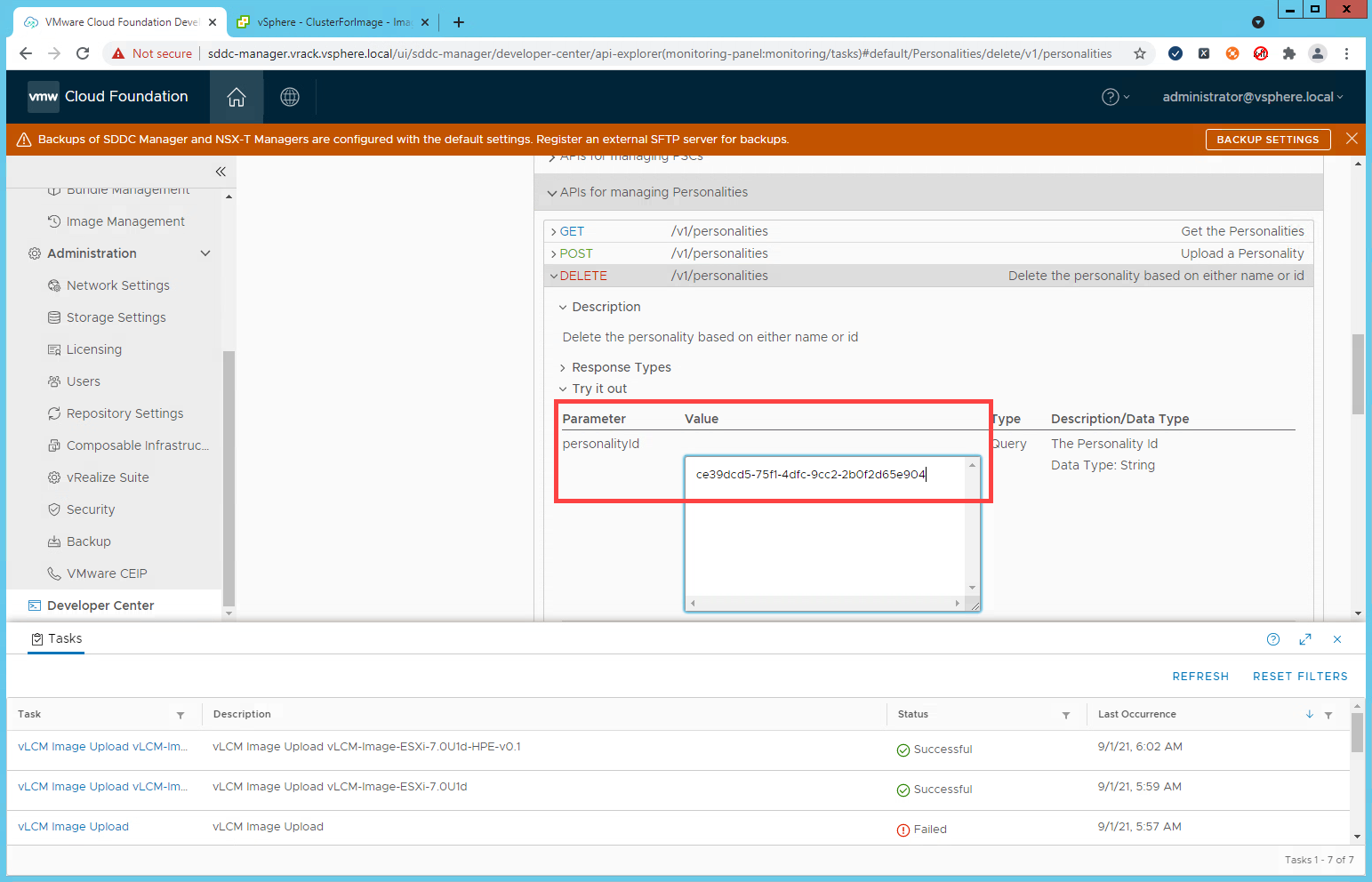
Task: Select VMware Cloud Foundation browser tab
Action: (119, 22)
